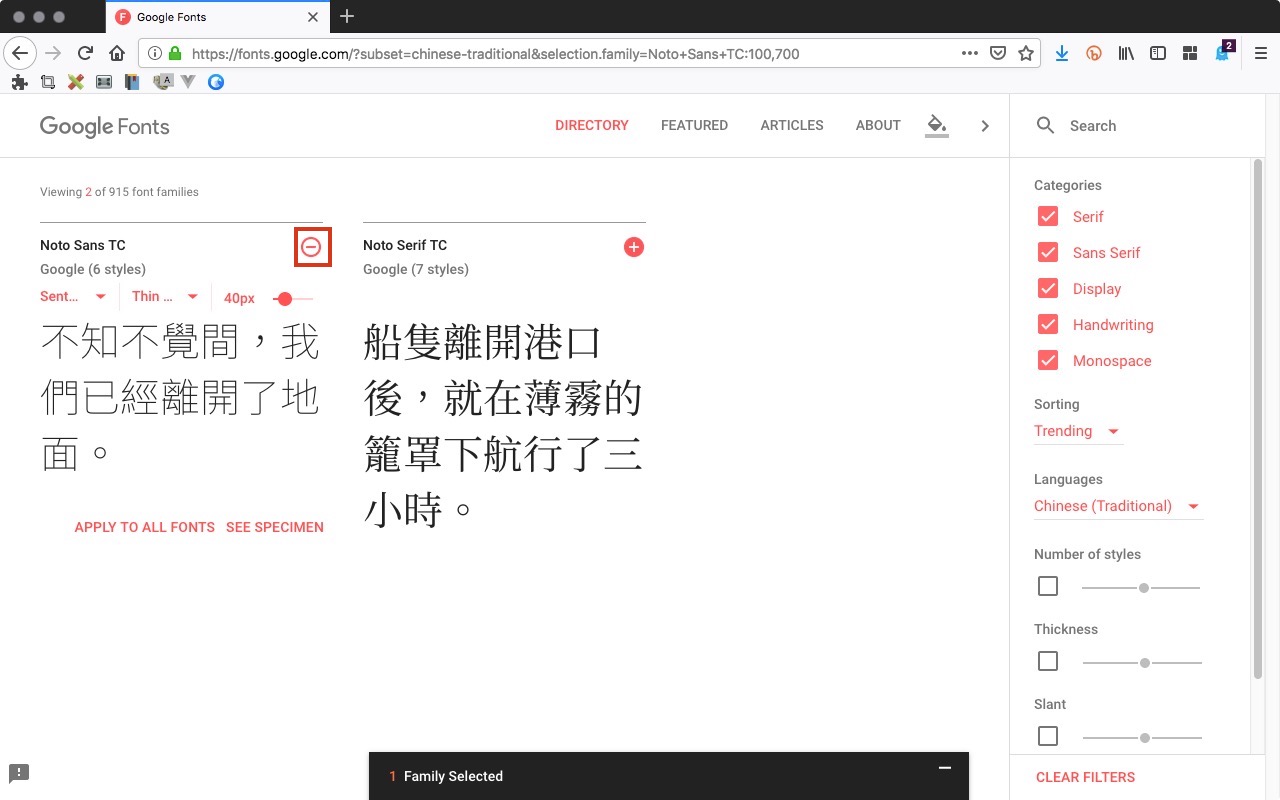Click CLEAR FILTERS
The width and height of the screenshot is (1280, 800).
click(1085, 777)
